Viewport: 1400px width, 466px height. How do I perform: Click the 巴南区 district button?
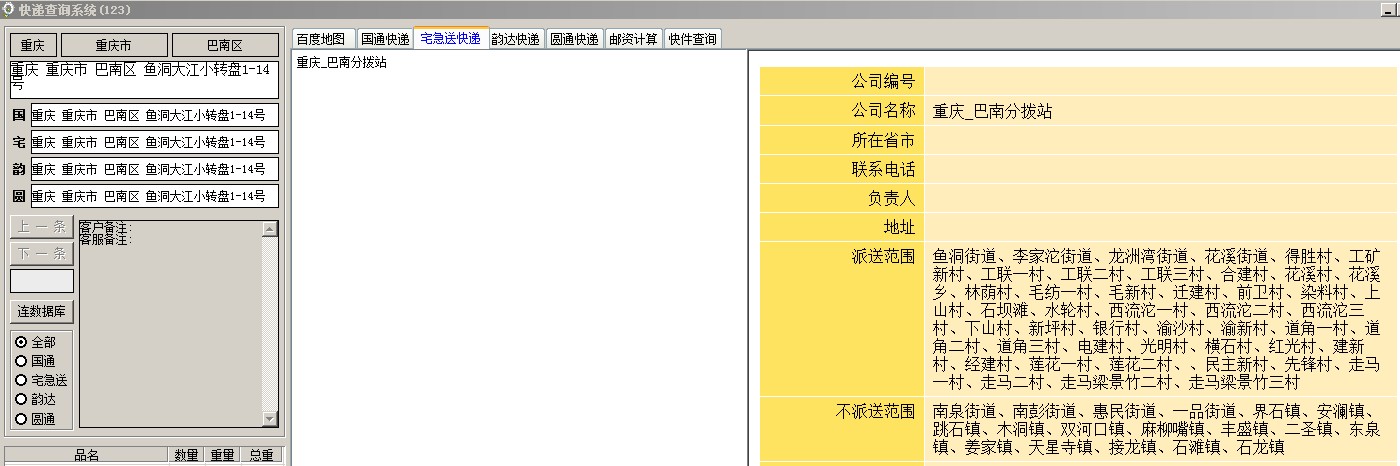pos(225,45)
